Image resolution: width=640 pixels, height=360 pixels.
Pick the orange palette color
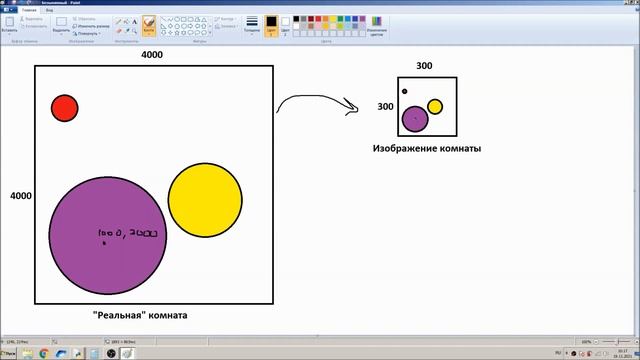(326, 19)
